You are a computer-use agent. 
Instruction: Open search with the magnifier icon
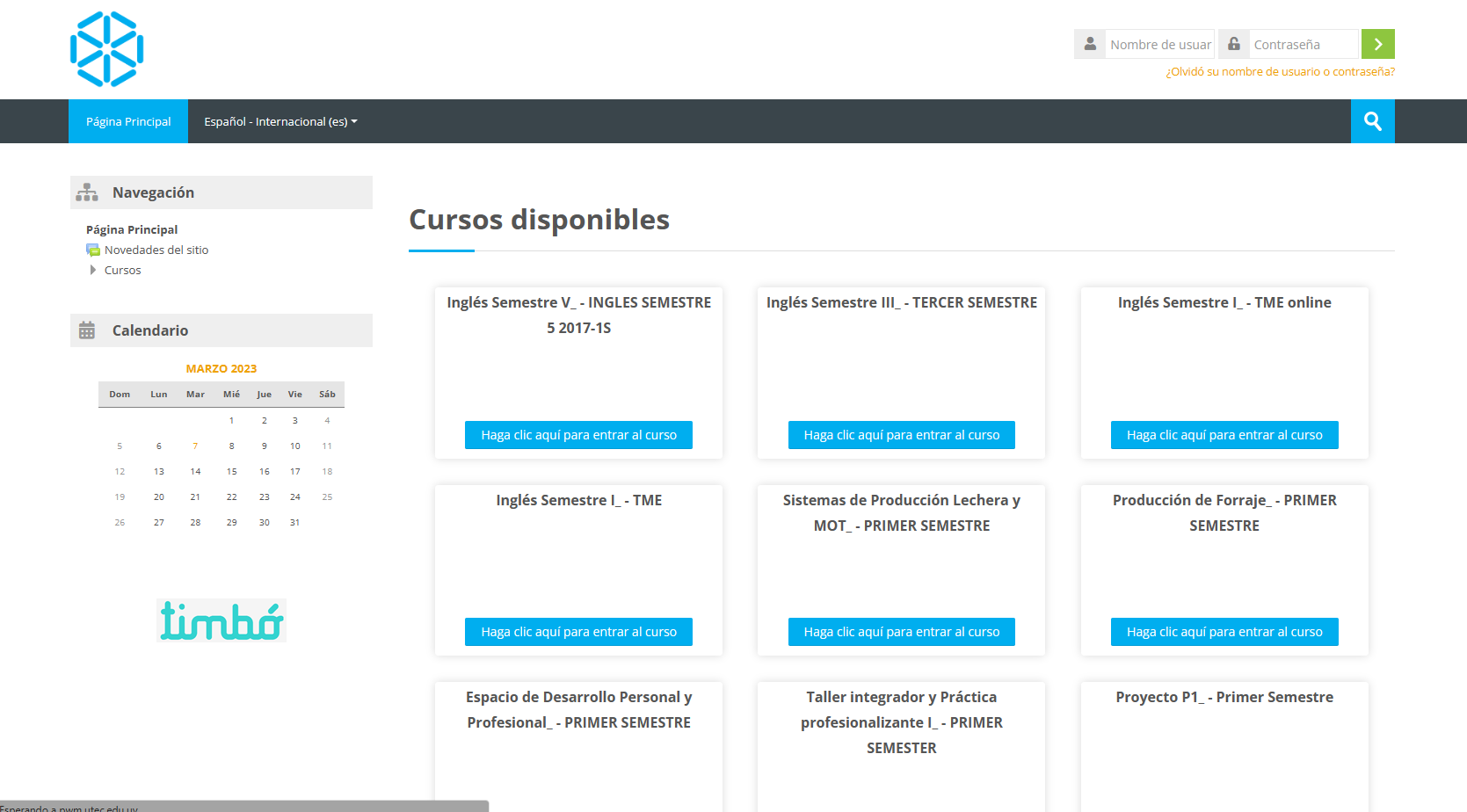[1372, 121]
